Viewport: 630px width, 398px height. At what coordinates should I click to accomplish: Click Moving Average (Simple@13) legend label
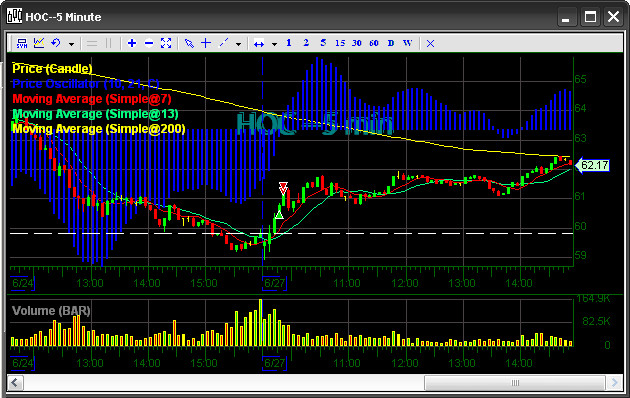click(95, 114)
